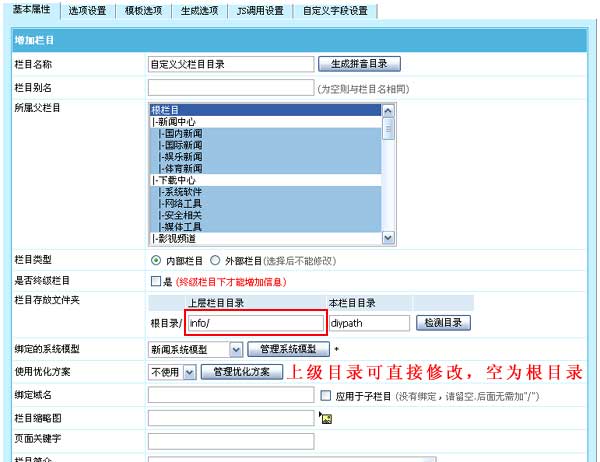Click the 上层栏目目录 input containing info/

tap(255, 323)
